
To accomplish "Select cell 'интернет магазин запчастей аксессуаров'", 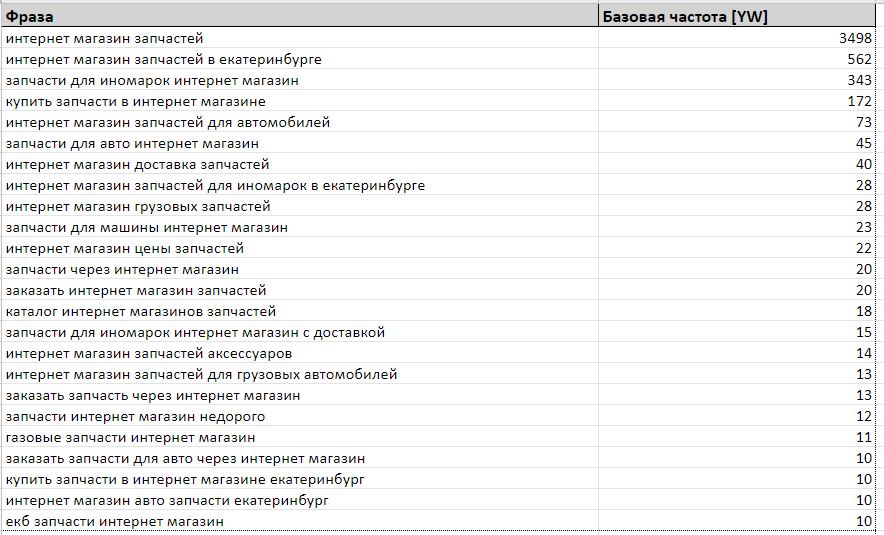I will click(x=299, y=353).
